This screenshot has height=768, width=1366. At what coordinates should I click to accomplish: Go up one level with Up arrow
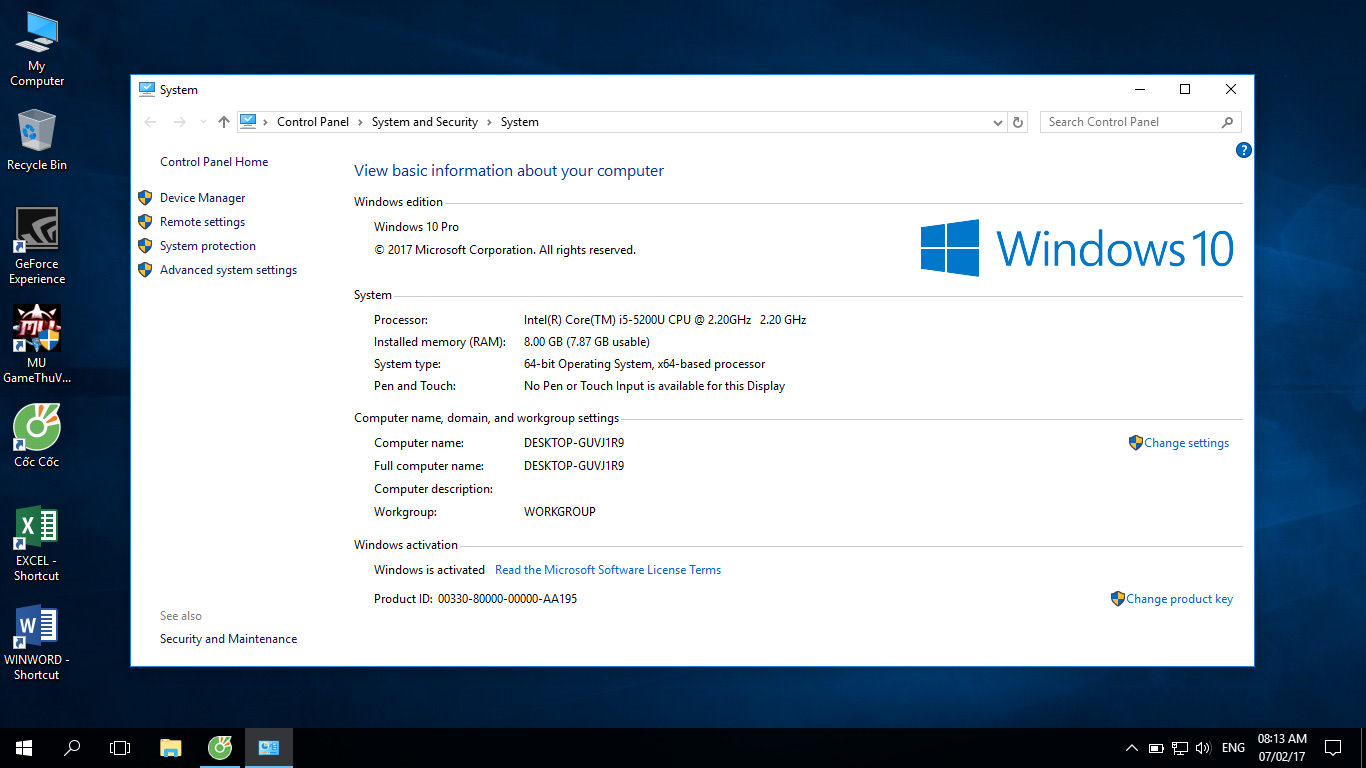point(224,122)
